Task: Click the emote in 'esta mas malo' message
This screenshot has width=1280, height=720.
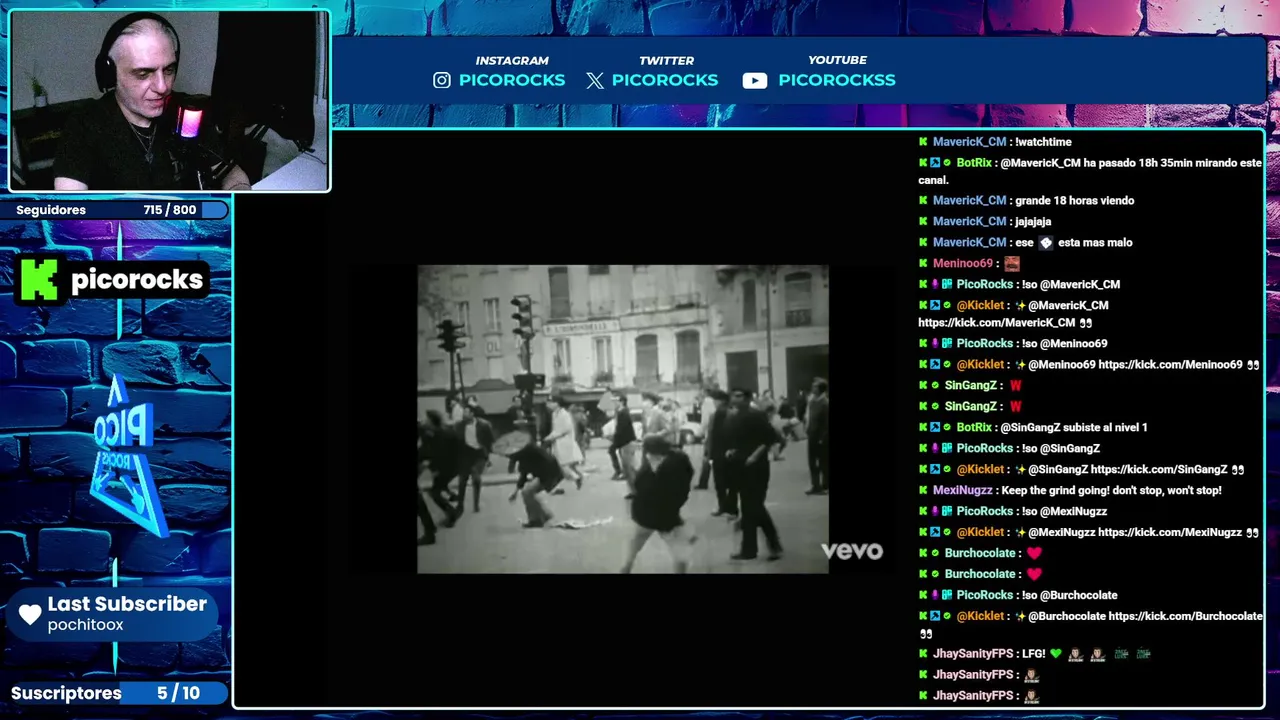Action: coord(1046,243)
